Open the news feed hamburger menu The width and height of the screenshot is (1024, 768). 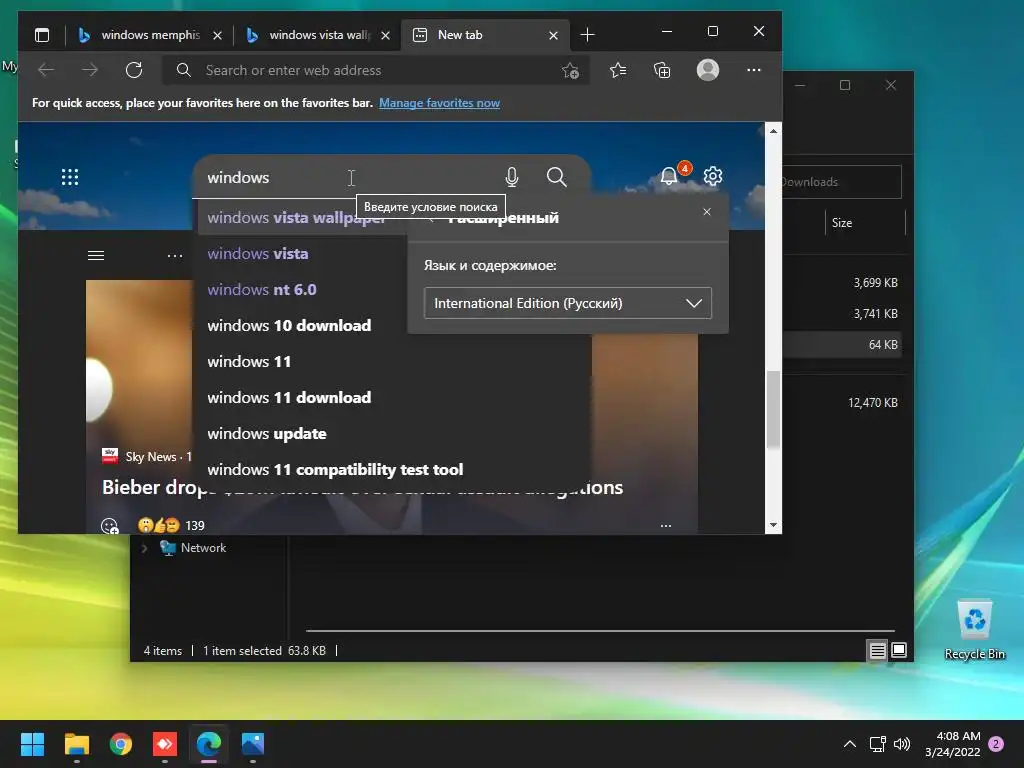click(x=96, y=255)
